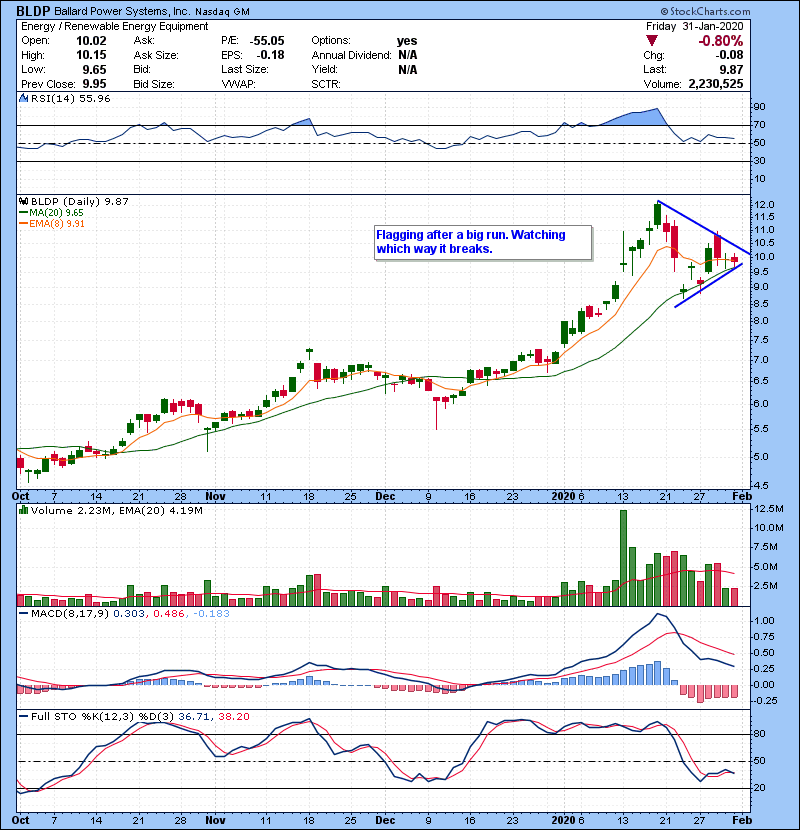Click the red down-triangle change indicator

pos(652,41)
